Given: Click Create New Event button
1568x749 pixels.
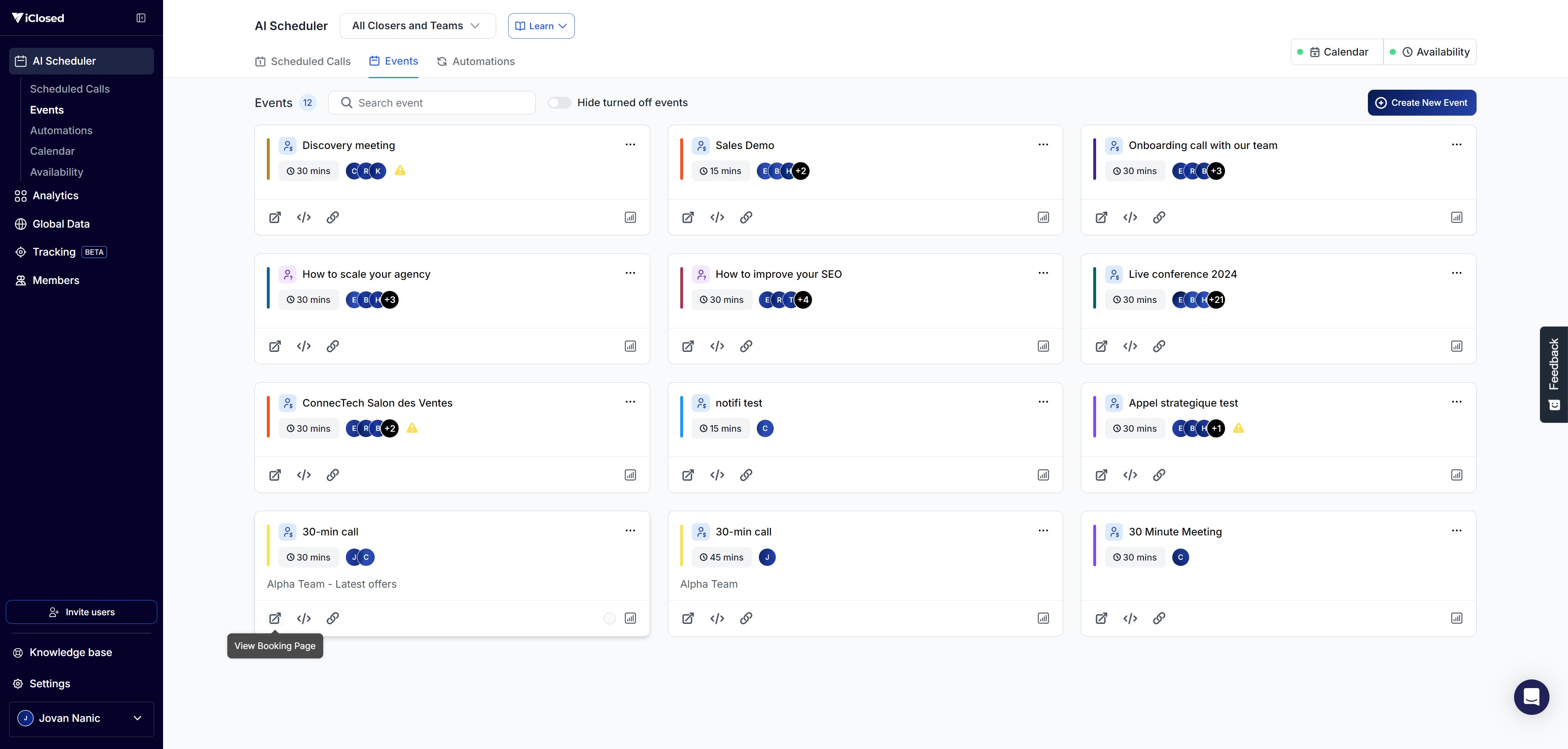Looking at the screenshot, I should pyautogui.click(x=1421, y=103).
